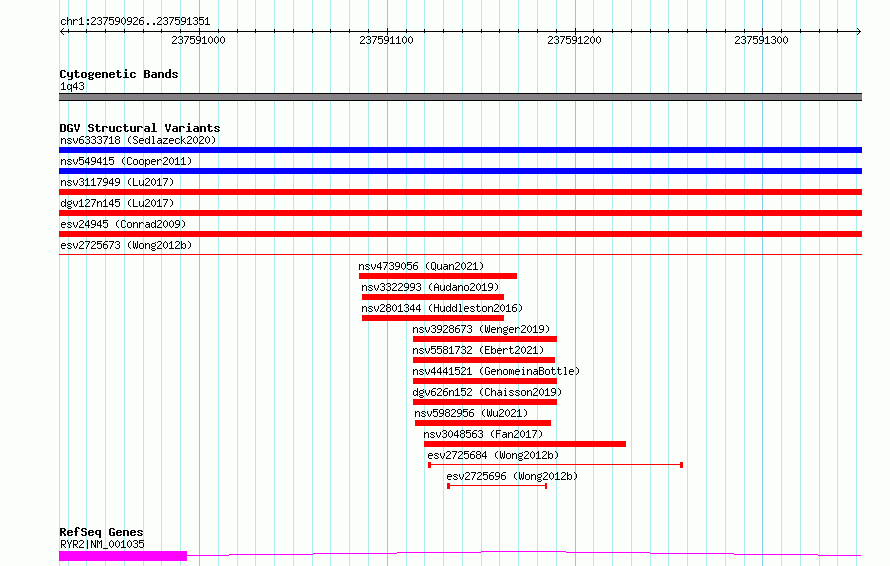Click the left arrow end of ruler
890x566 pixels.
62,32
